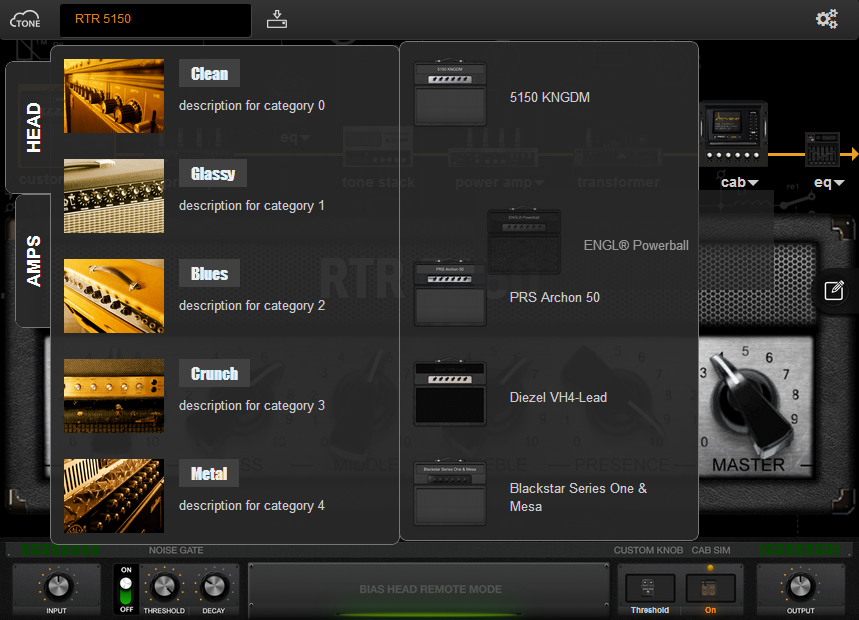Select the 5150 KNGDM amp thumbnail

pos(450,93)
